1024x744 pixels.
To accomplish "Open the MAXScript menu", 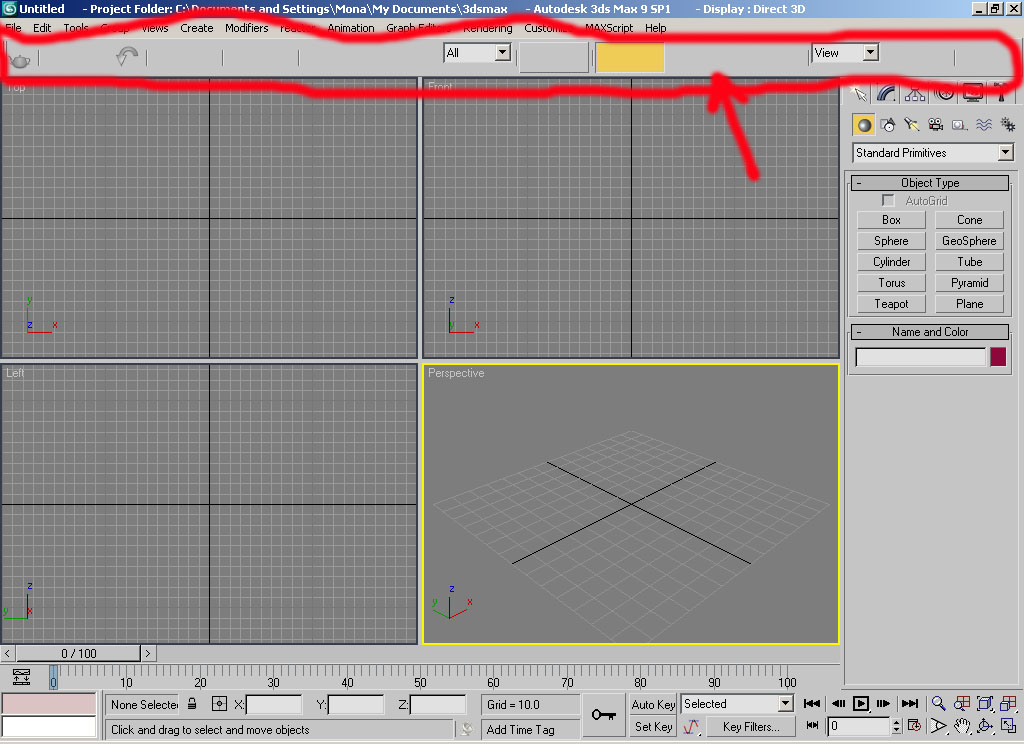I will pos(609,28).
